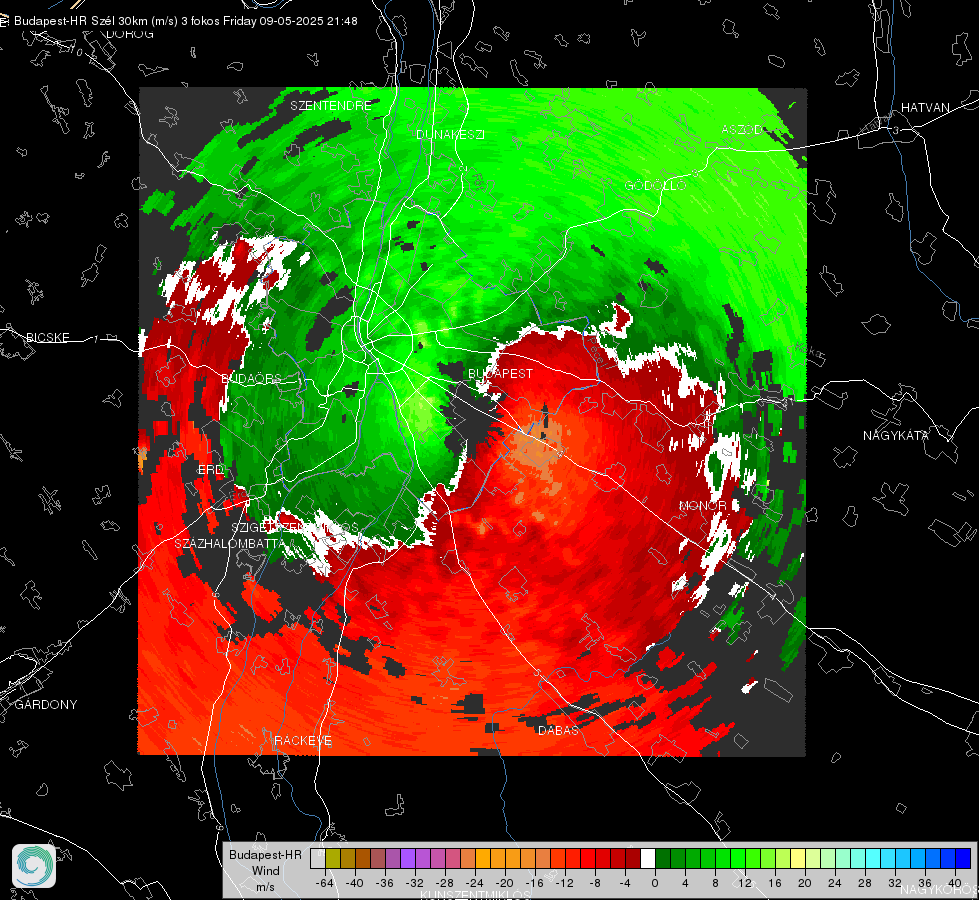979x900 pixels.
Task: Click the white zero-velocity legend swatch
Action: click(x=648, y=858)
